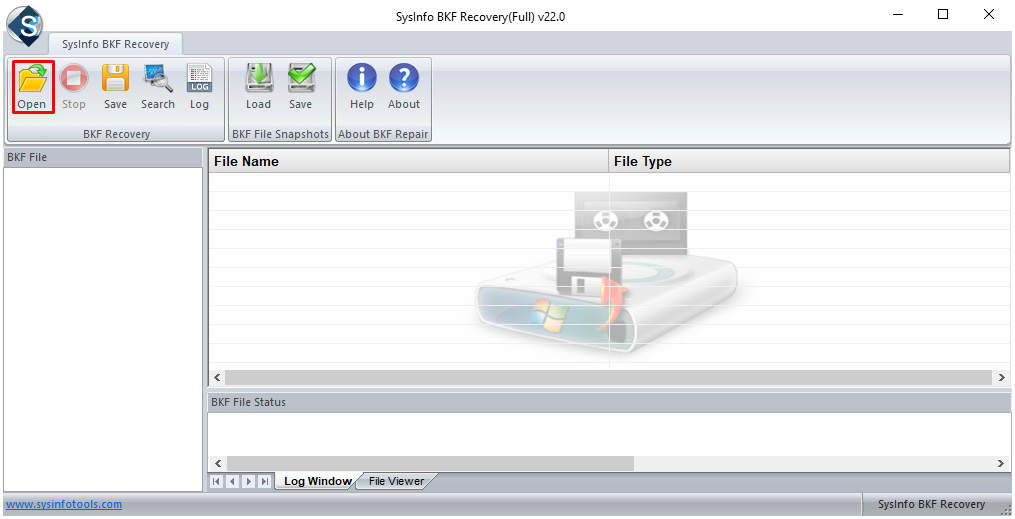Go to previous tab with left-arrow button
The width and height of the screenshot is (1015, 519).
pyautogui.click(x=232, y=481)
